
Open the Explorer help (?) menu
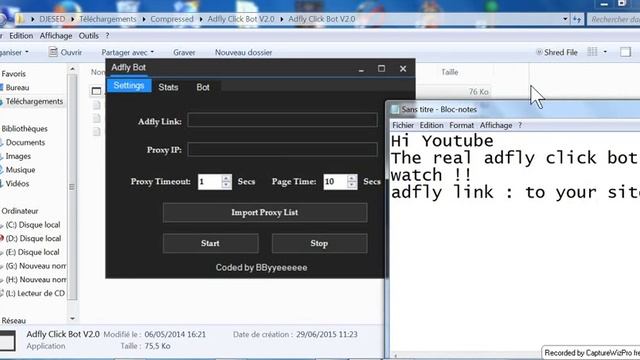pyautogui.click(x=107, y=36)
